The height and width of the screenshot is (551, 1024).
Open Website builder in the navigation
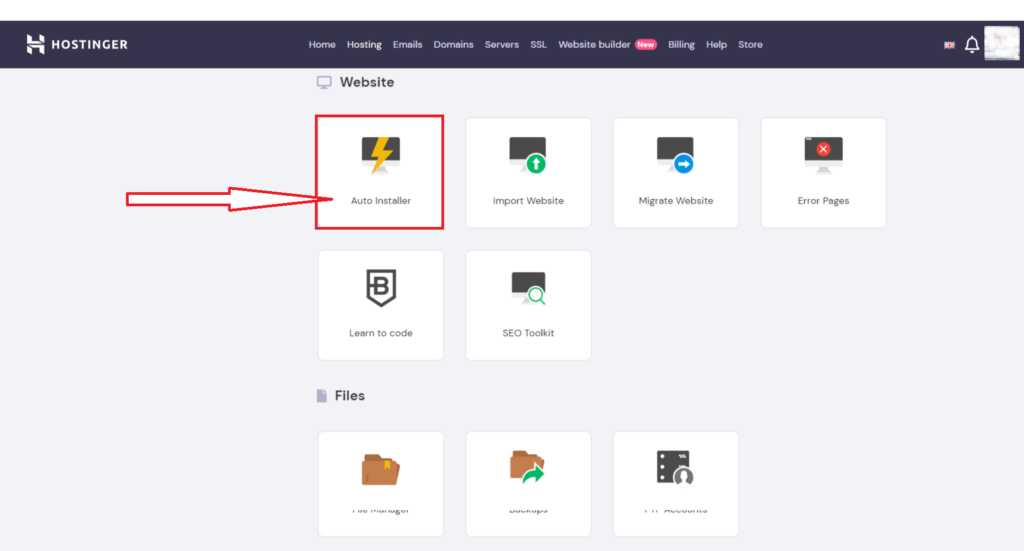pyautogui.click(x=594, y=44)
